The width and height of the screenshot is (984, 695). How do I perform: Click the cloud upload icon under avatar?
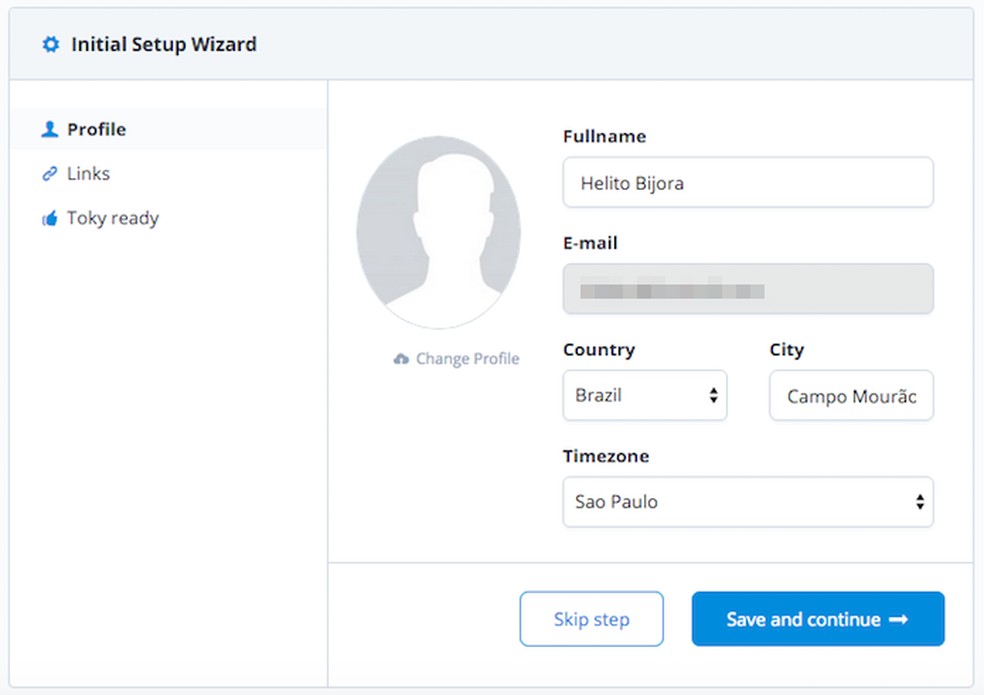(401, 359)
